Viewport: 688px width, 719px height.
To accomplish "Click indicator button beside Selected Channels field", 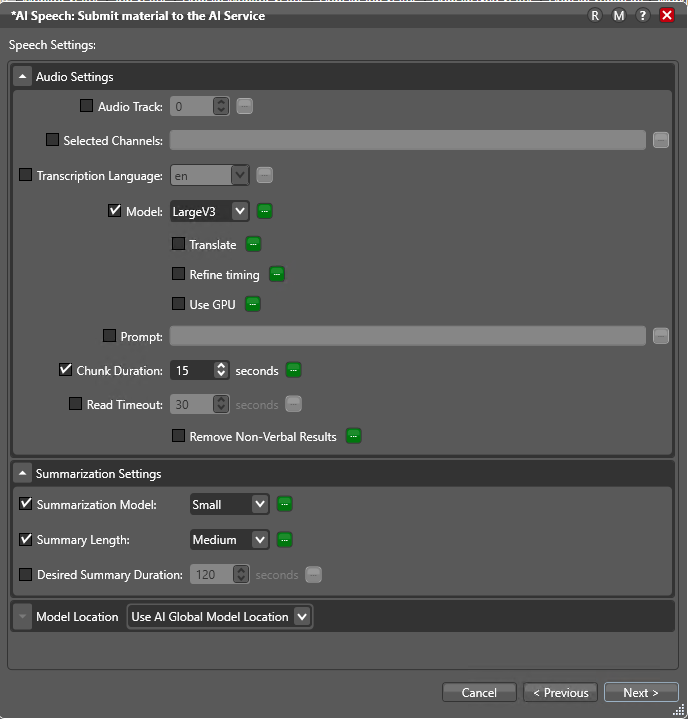I will (661, 140).
